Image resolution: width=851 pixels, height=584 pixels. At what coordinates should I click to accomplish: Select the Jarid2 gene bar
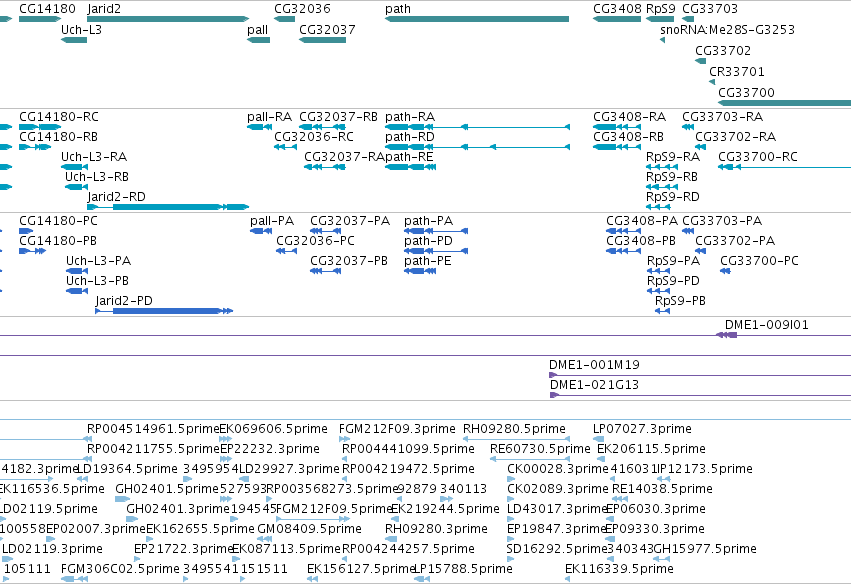point(168,19)
